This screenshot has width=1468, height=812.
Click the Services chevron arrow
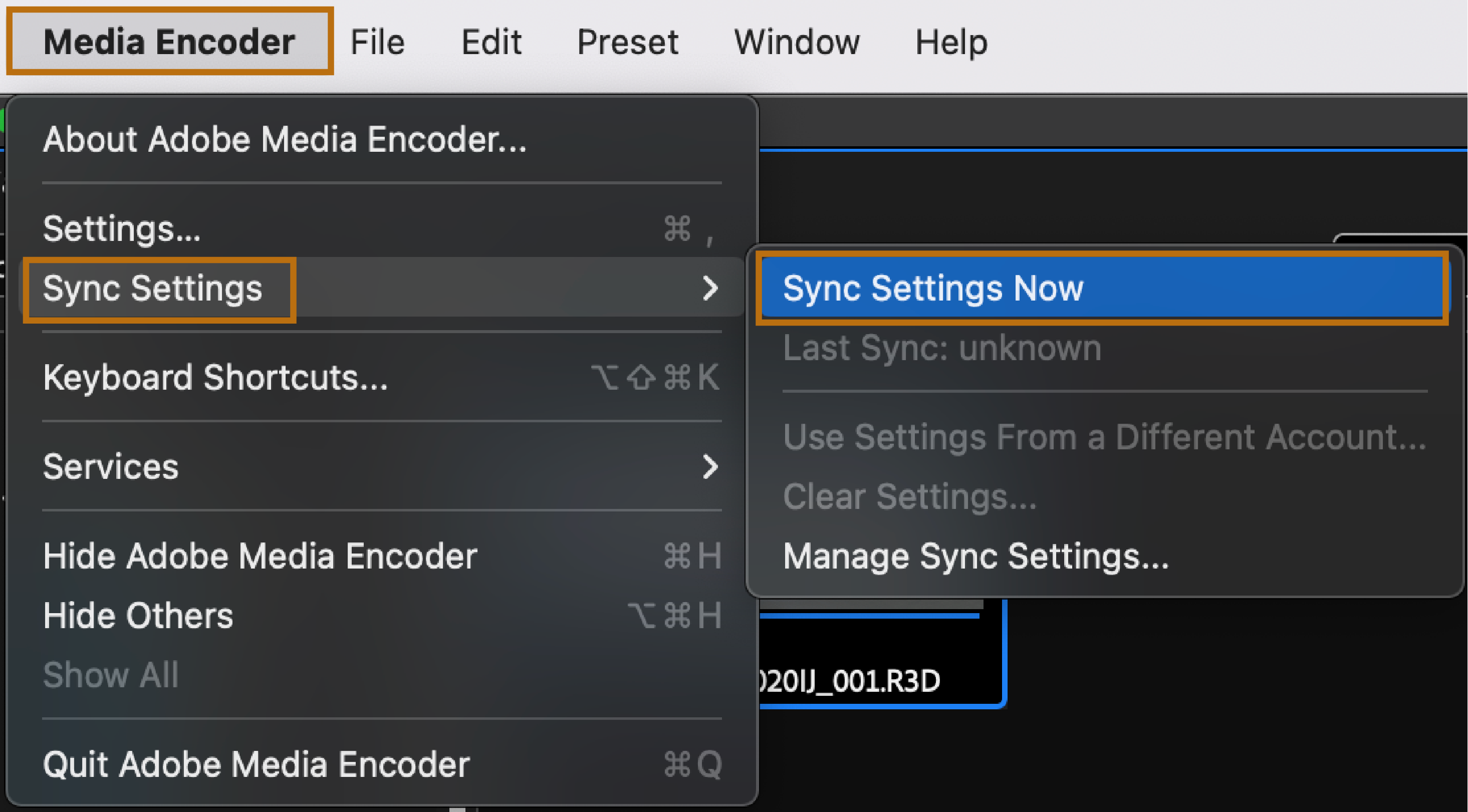coord(710,467)
